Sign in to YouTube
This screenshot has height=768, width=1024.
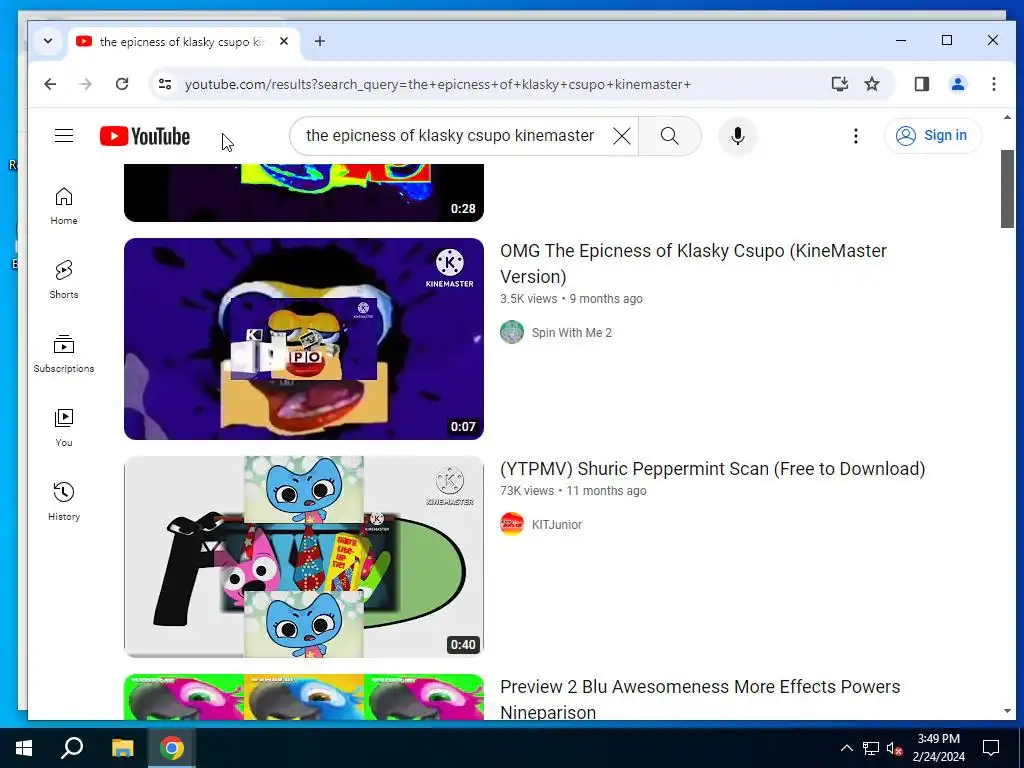click(933, 136)
